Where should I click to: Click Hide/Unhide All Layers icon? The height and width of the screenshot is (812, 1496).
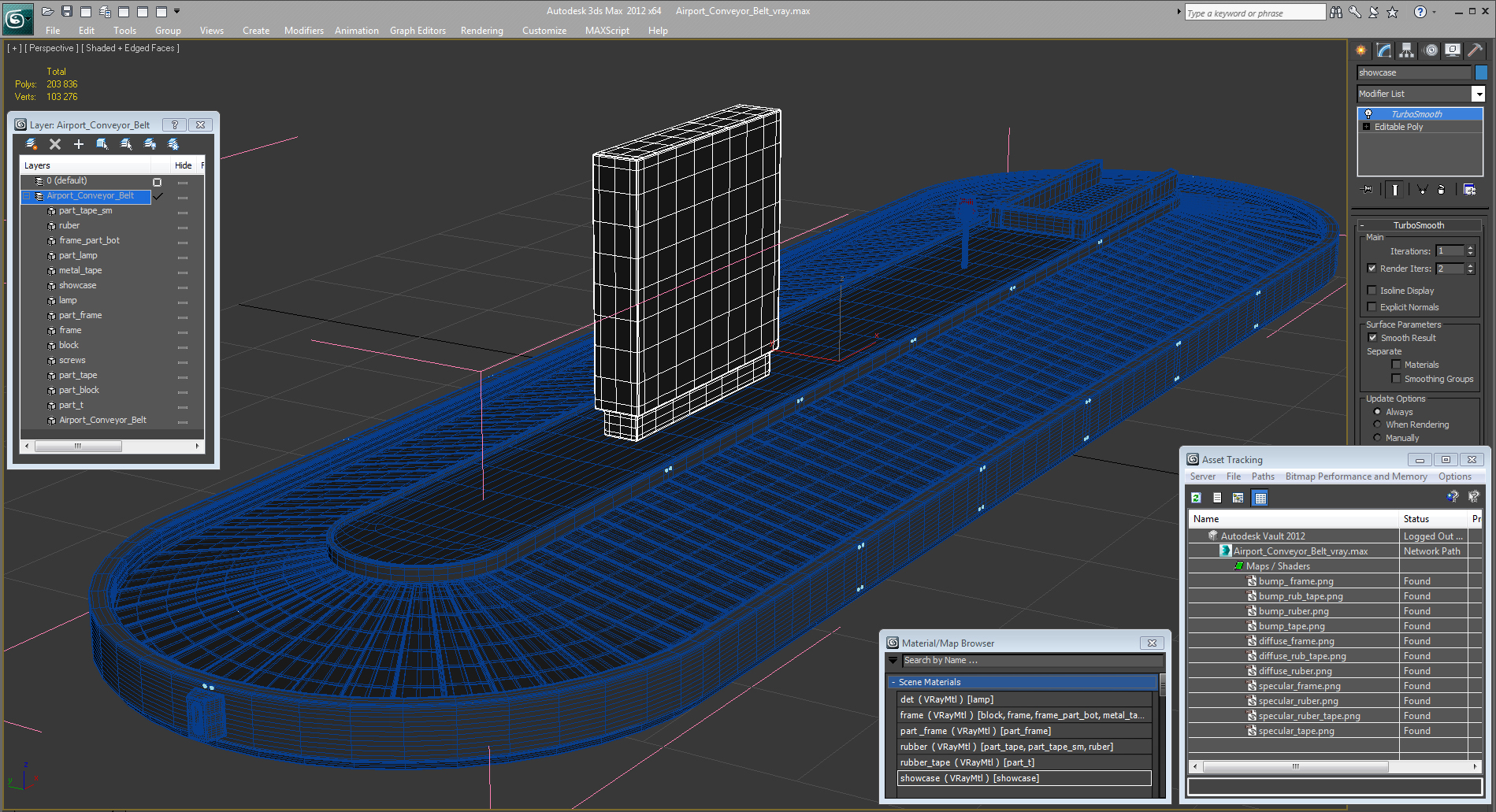click(x=150, y=144)
